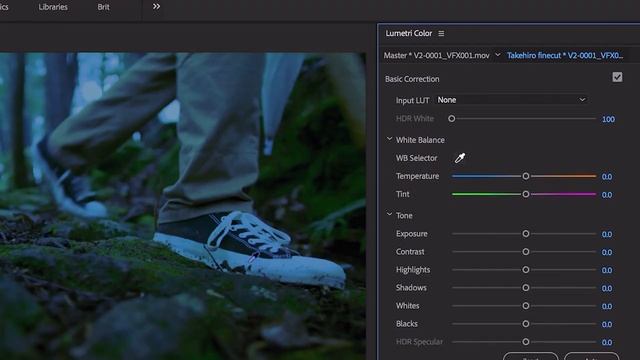
Task: Click the Contrast value 0.0
Action: [607, 252]
